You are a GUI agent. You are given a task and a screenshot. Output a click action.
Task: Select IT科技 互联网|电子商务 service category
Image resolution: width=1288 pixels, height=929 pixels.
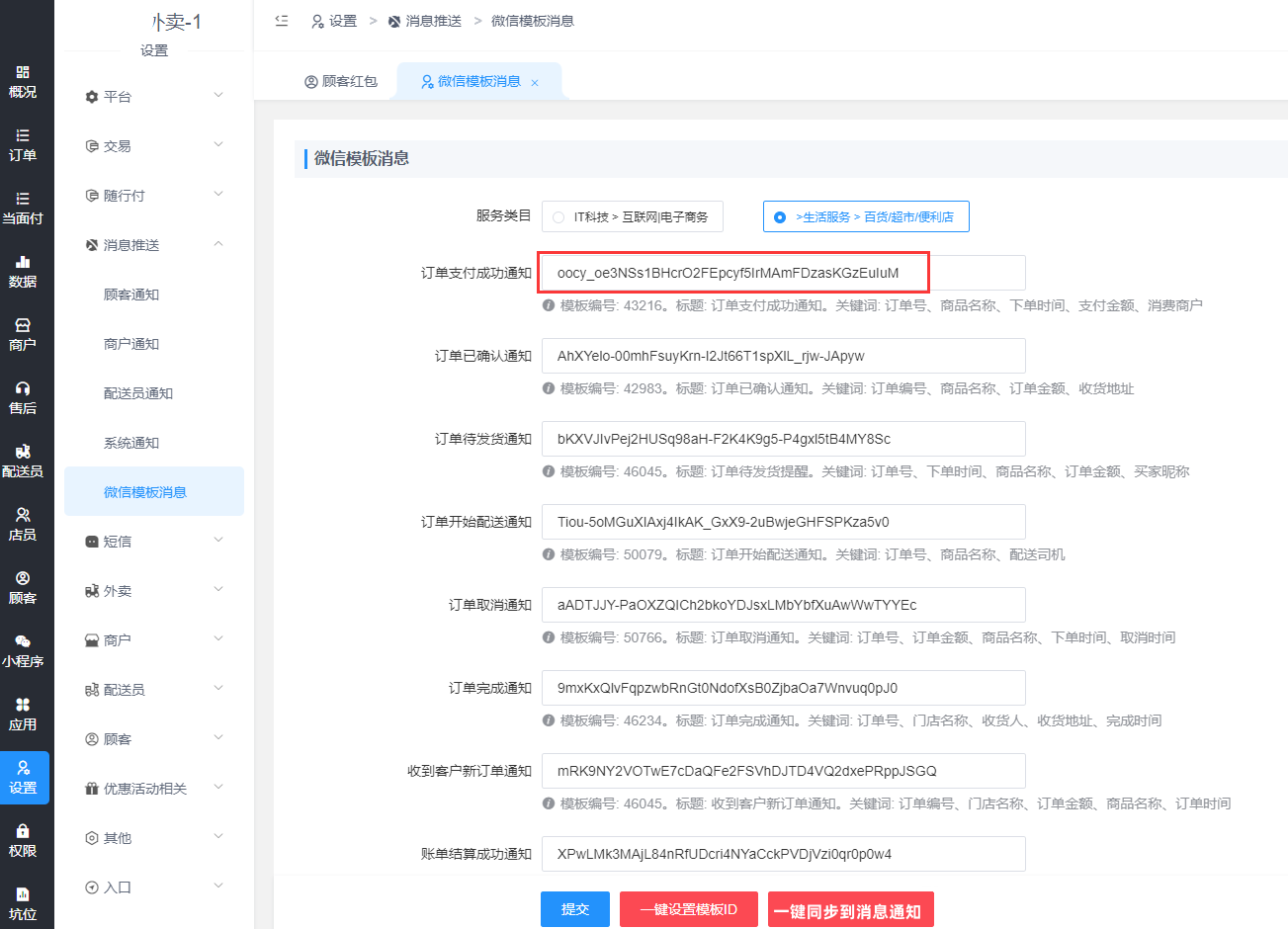[x=632, y=216]
